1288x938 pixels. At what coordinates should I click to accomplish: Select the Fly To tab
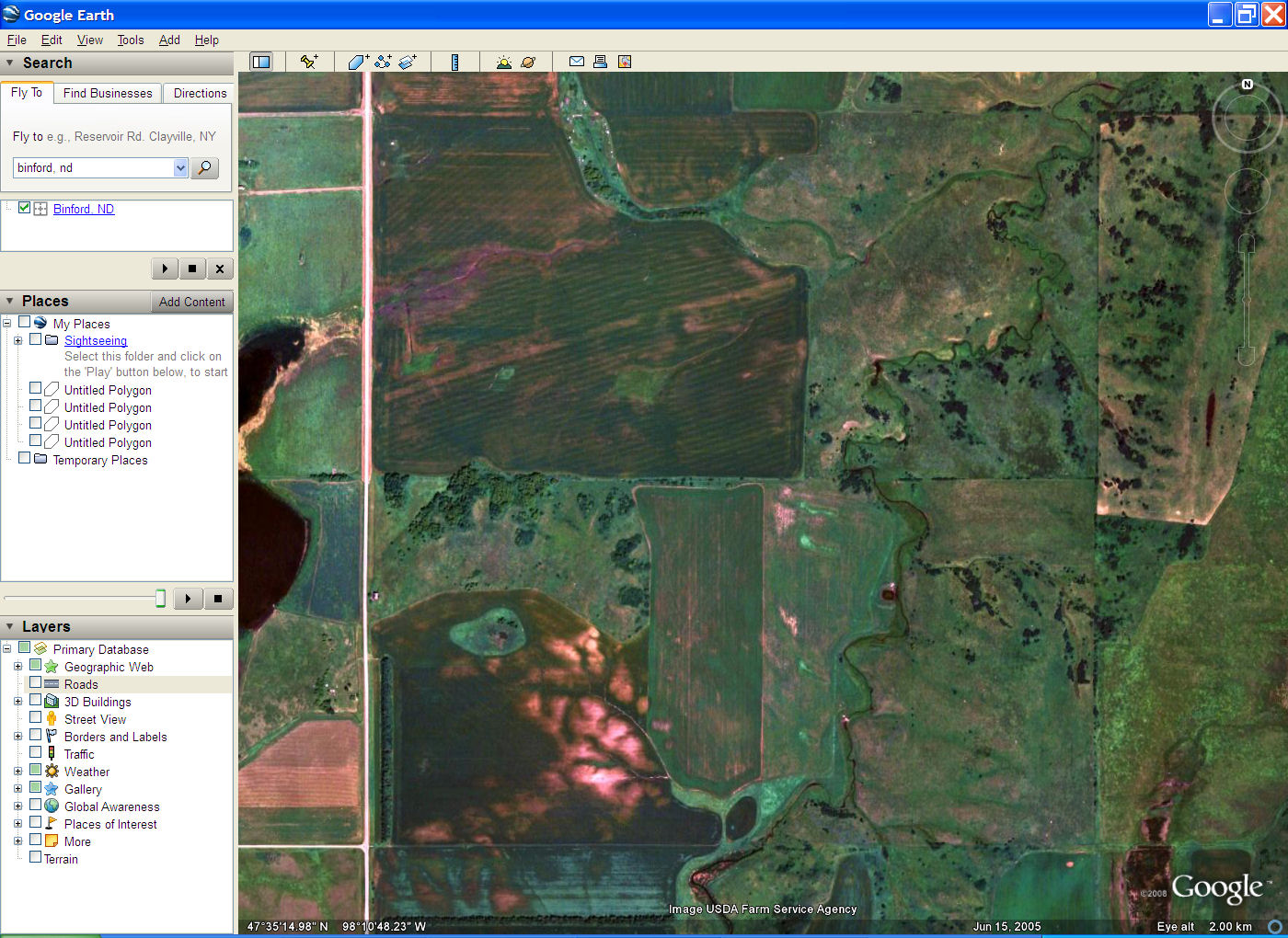click(27, 92)
